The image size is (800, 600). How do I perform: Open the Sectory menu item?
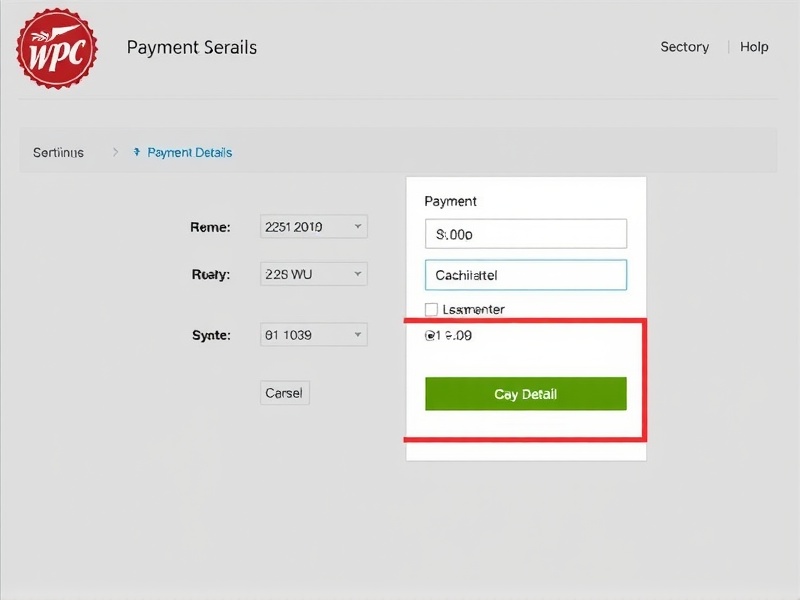[x=684, y=47]
